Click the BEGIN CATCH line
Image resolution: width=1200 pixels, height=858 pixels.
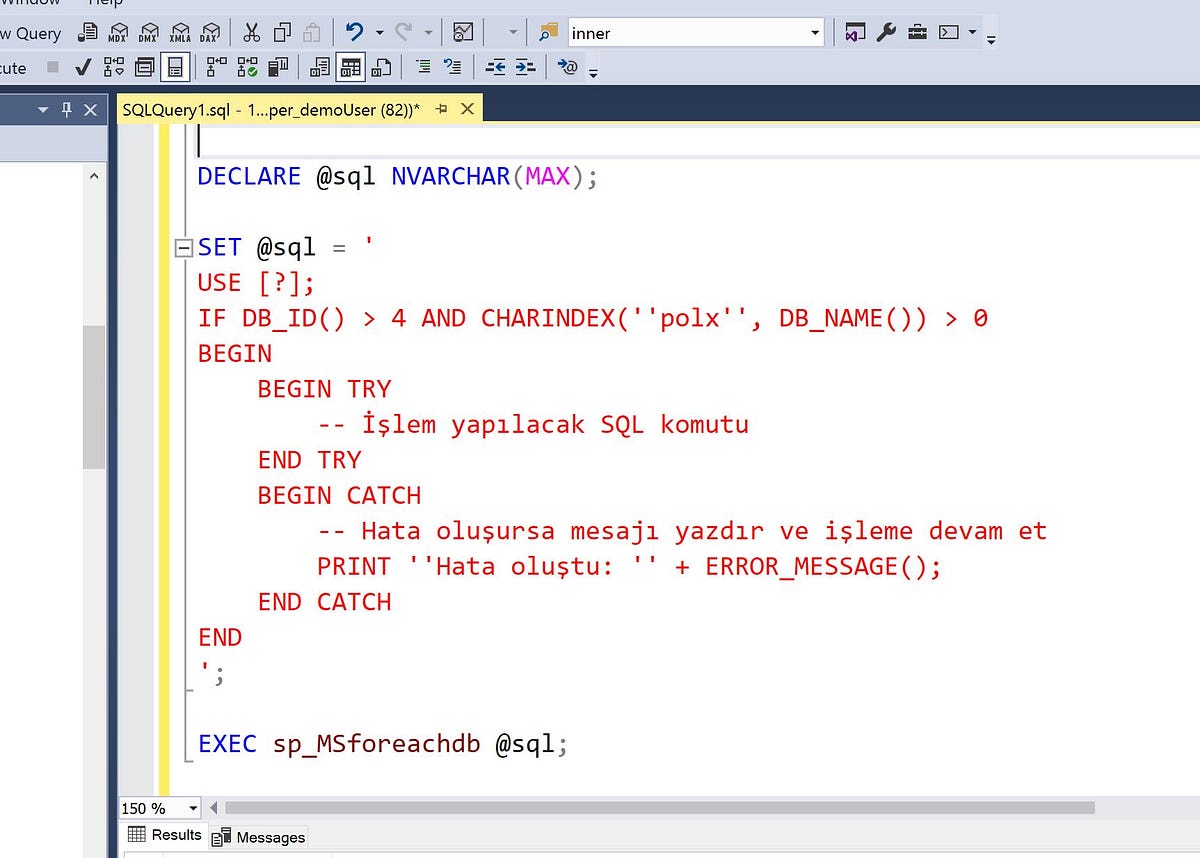[x=339, y=495]
